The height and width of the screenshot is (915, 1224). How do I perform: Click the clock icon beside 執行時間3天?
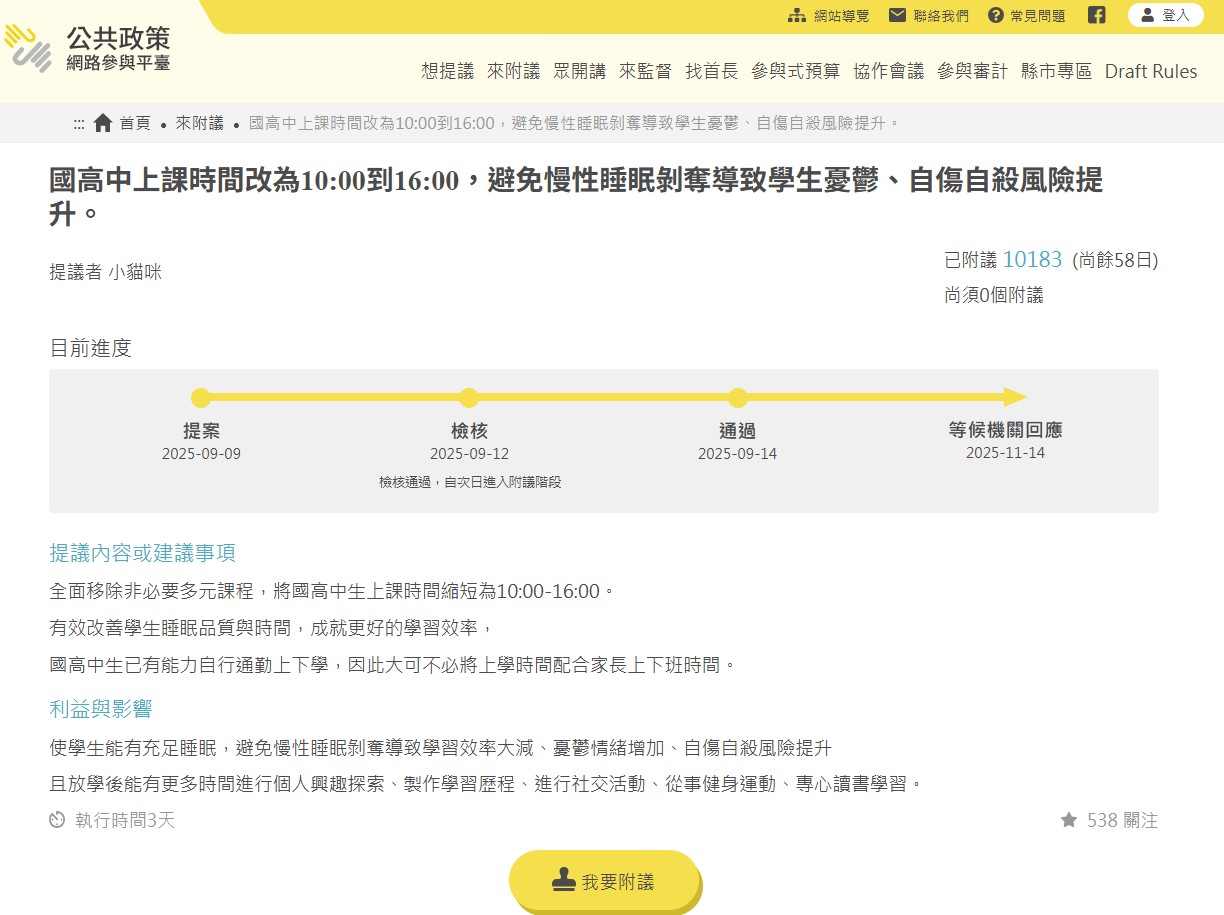(57, 820)
